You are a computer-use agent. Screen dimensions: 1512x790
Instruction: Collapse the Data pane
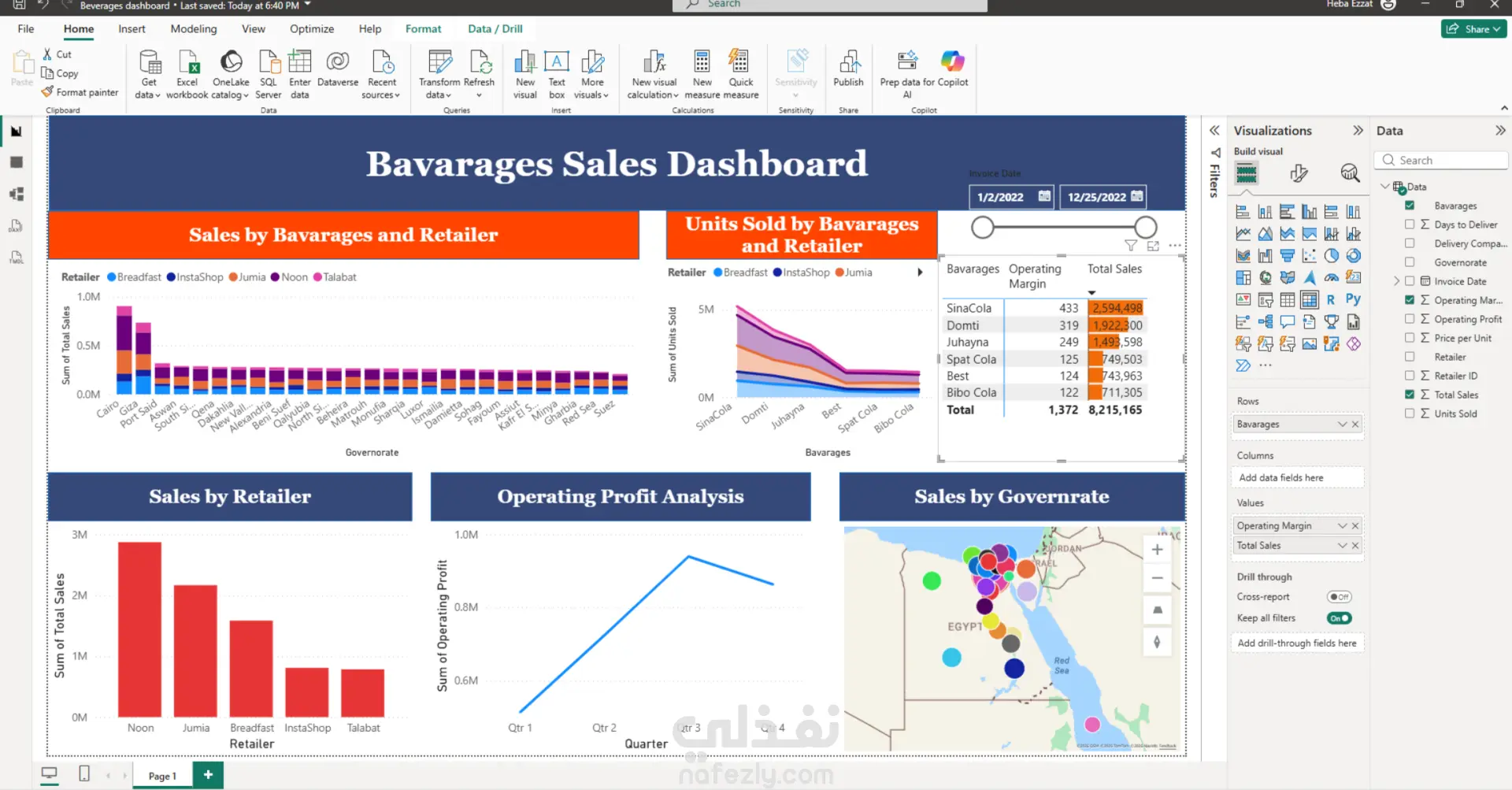click(1500, 131)
